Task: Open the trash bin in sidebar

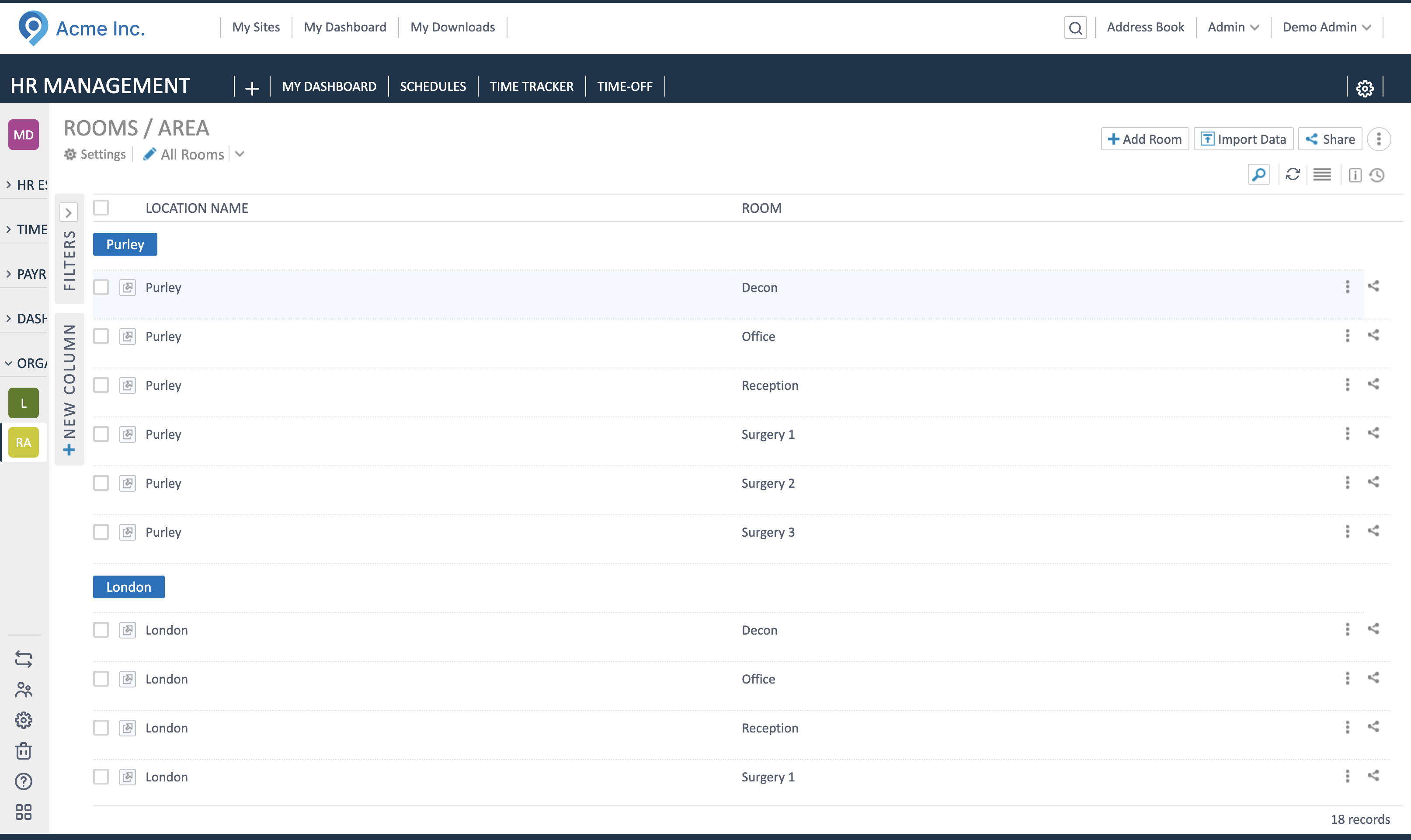Action: tap(23, 751)
